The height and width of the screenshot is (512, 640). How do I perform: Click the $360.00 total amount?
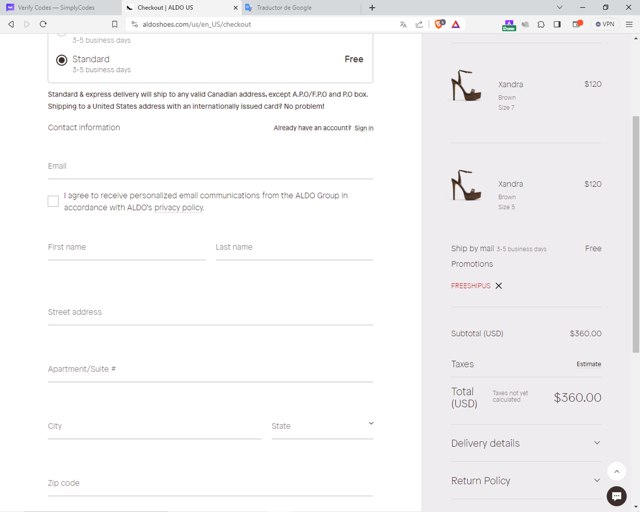pyautogui.click(x=577, y=398)
